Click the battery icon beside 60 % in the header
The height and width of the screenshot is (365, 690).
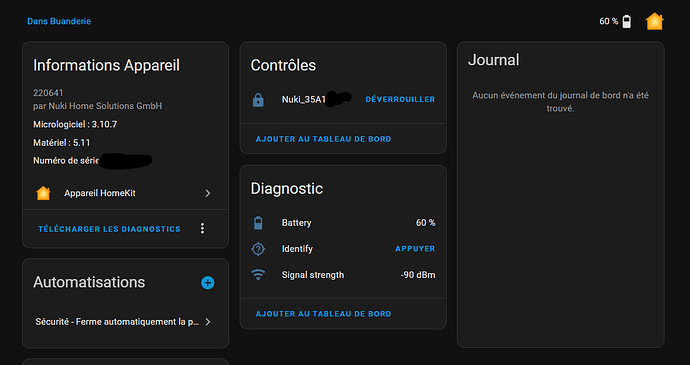(x=627, y=21)
